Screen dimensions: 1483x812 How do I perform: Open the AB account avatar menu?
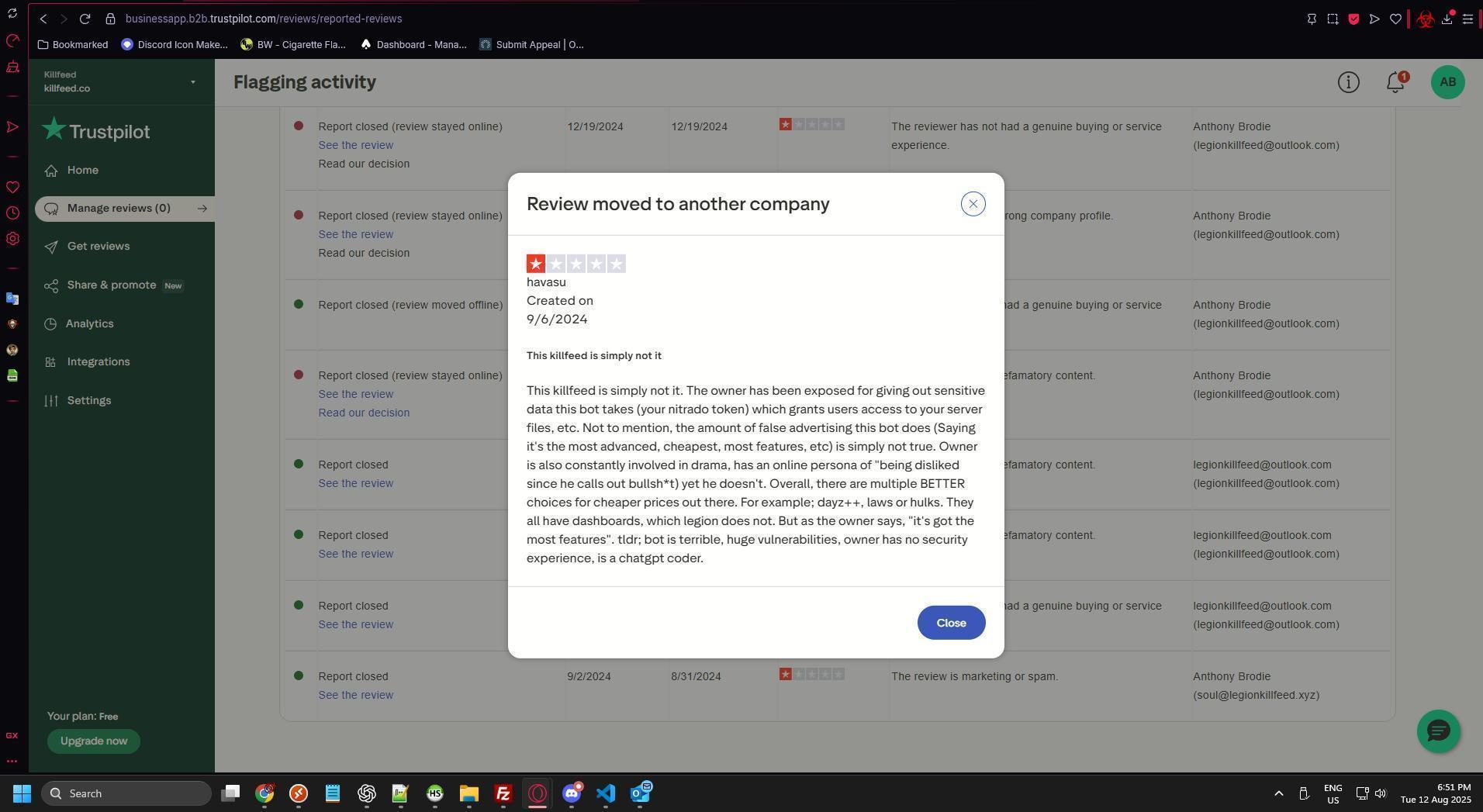pos(1447,82)
